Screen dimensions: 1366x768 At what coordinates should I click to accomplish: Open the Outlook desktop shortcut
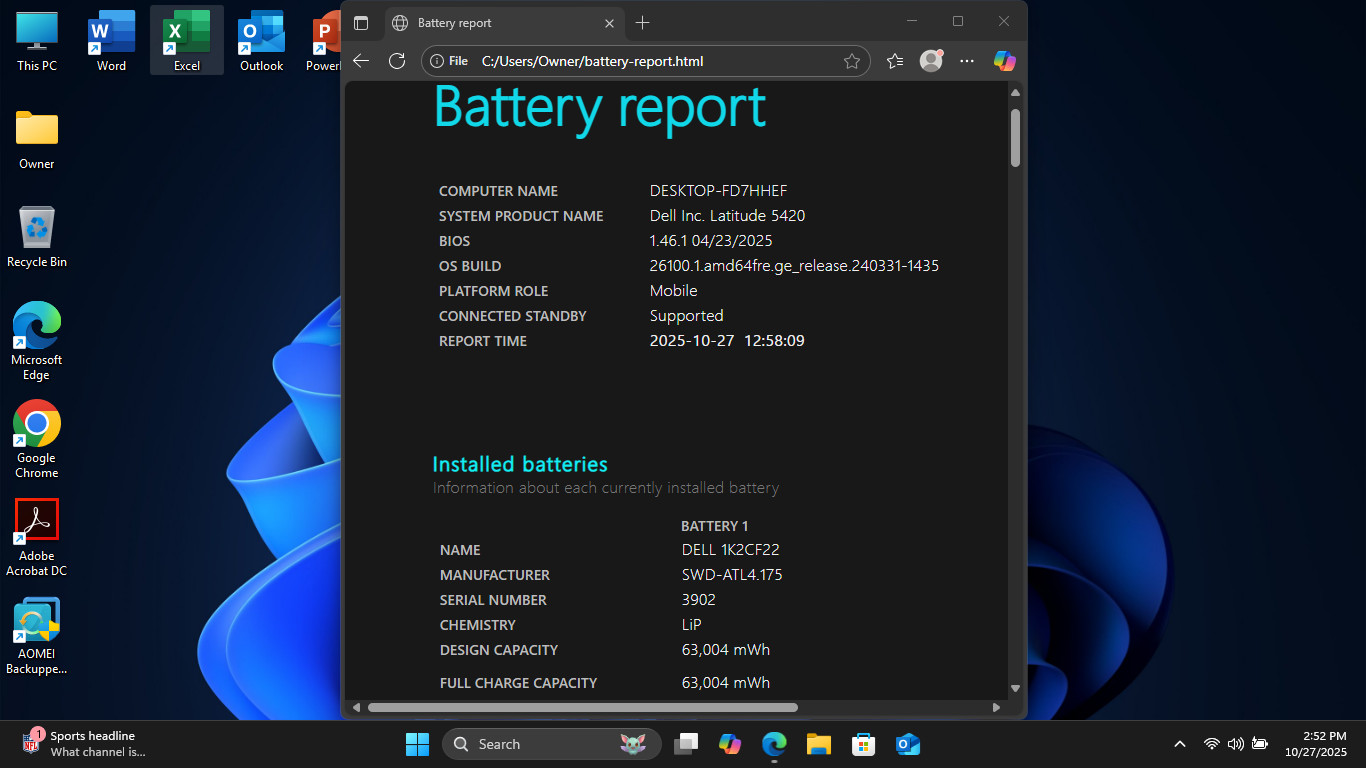[x=261, y=41]
